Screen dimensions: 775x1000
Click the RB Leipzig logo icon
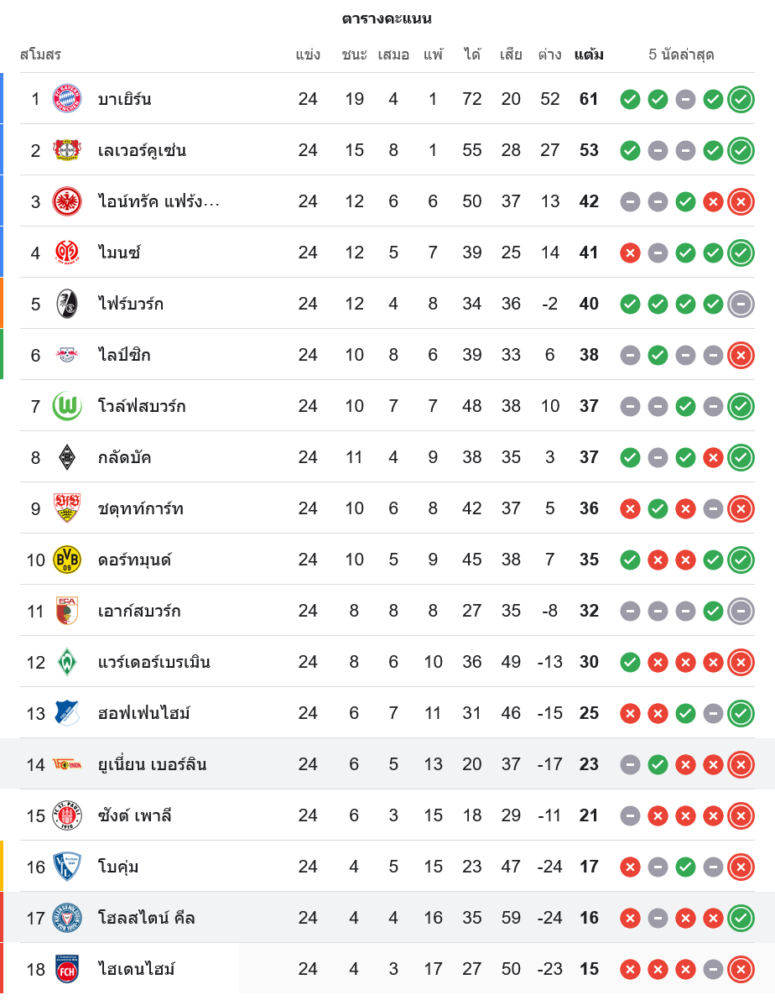(67, 355)
